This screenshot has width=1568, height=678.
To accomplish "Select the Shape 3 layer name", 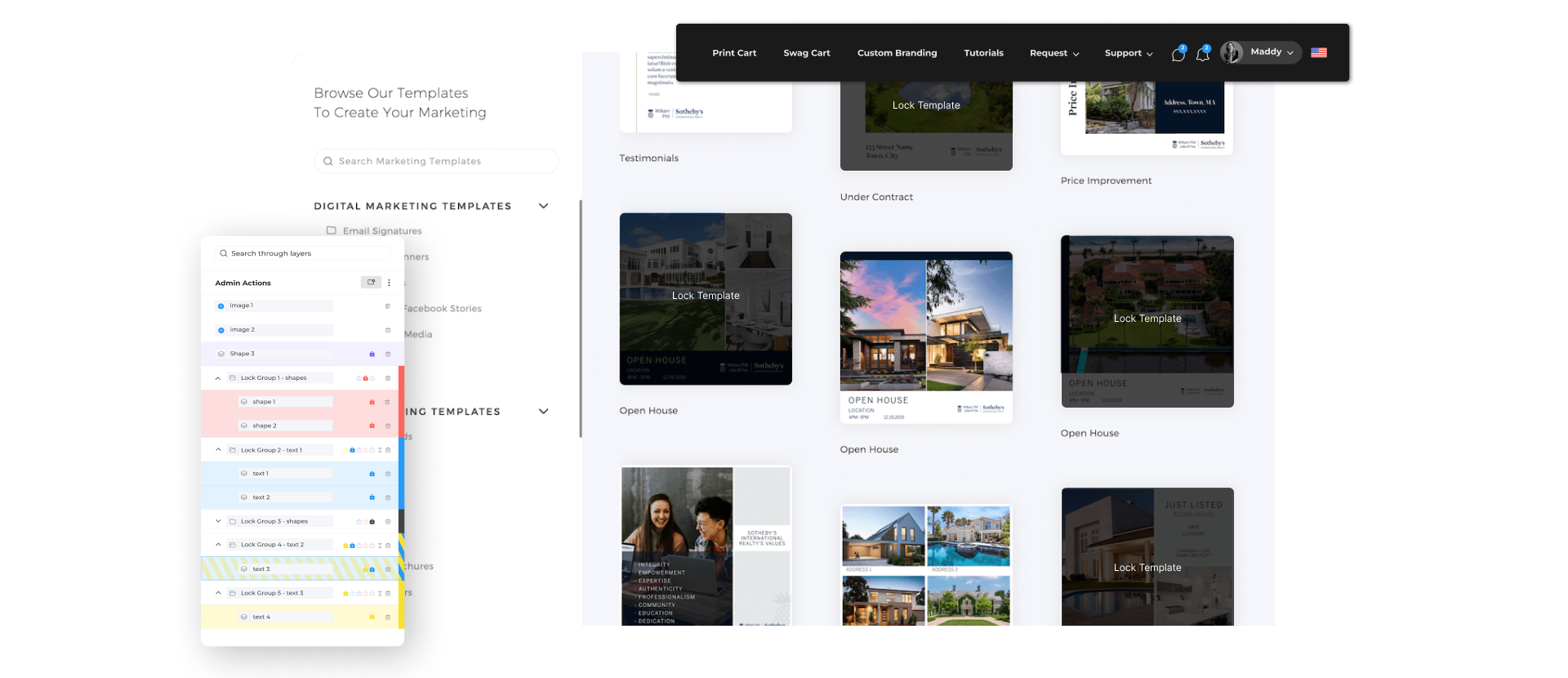I will point(242,354).
